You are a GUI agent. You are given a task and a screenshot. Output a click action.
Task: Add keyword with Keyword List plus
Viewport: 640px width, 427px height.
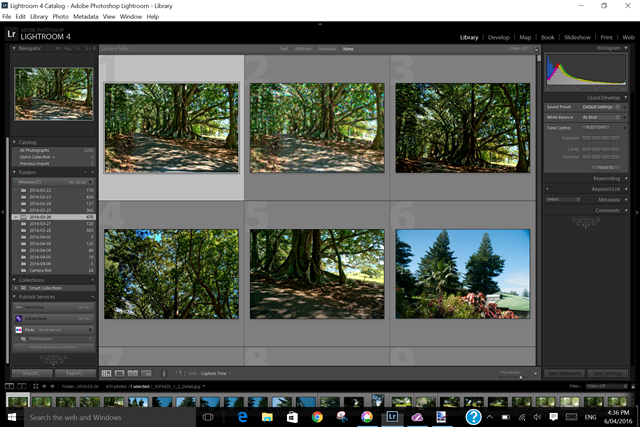[547, 189]
